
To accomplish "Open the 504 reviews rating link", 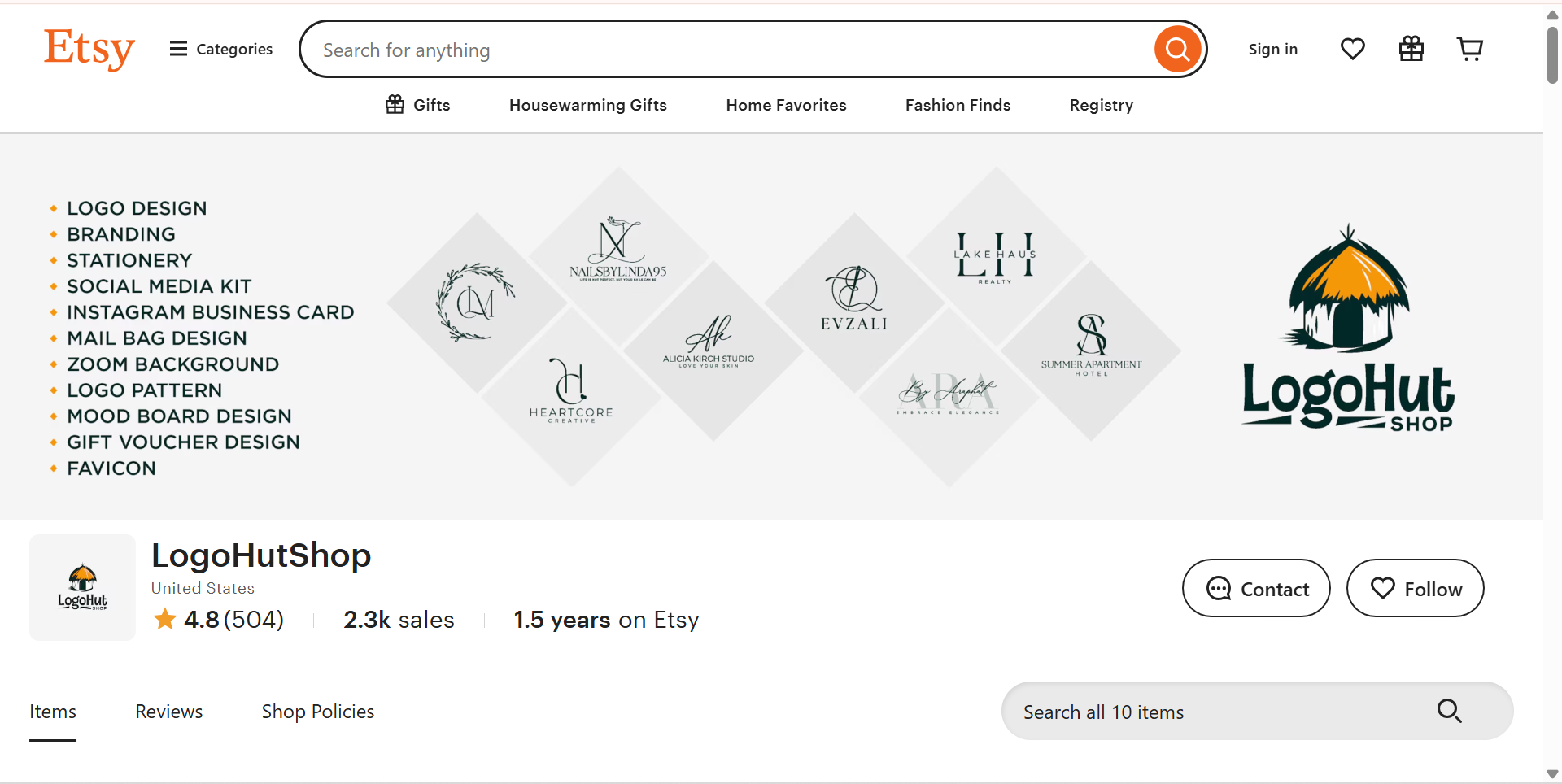I will 218,619.
